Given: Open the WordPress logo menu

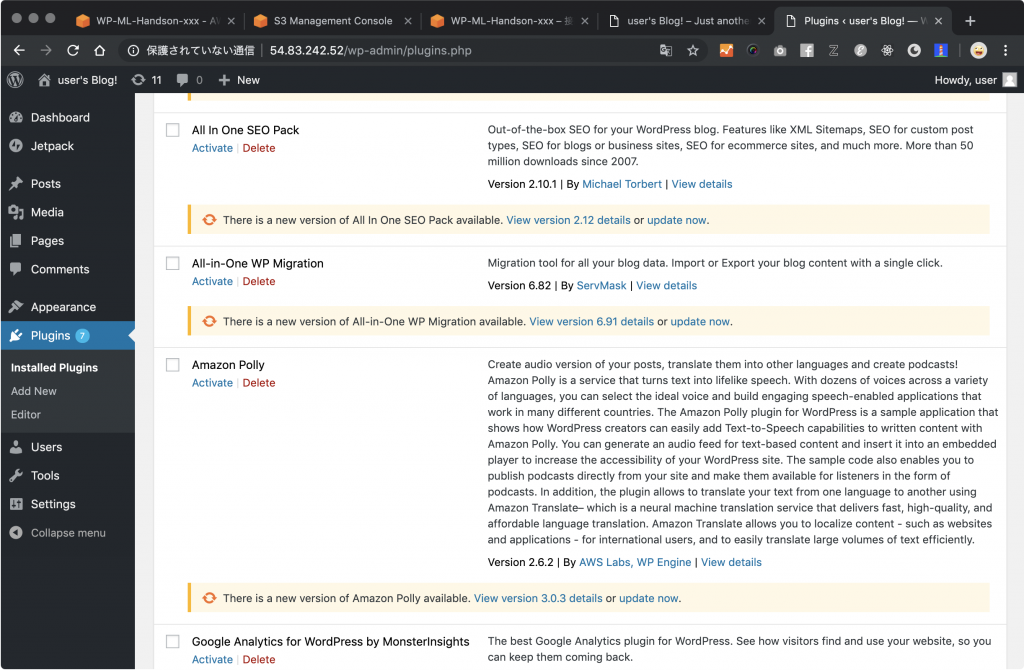Looking at the screenshot, I should pos(15,80).
